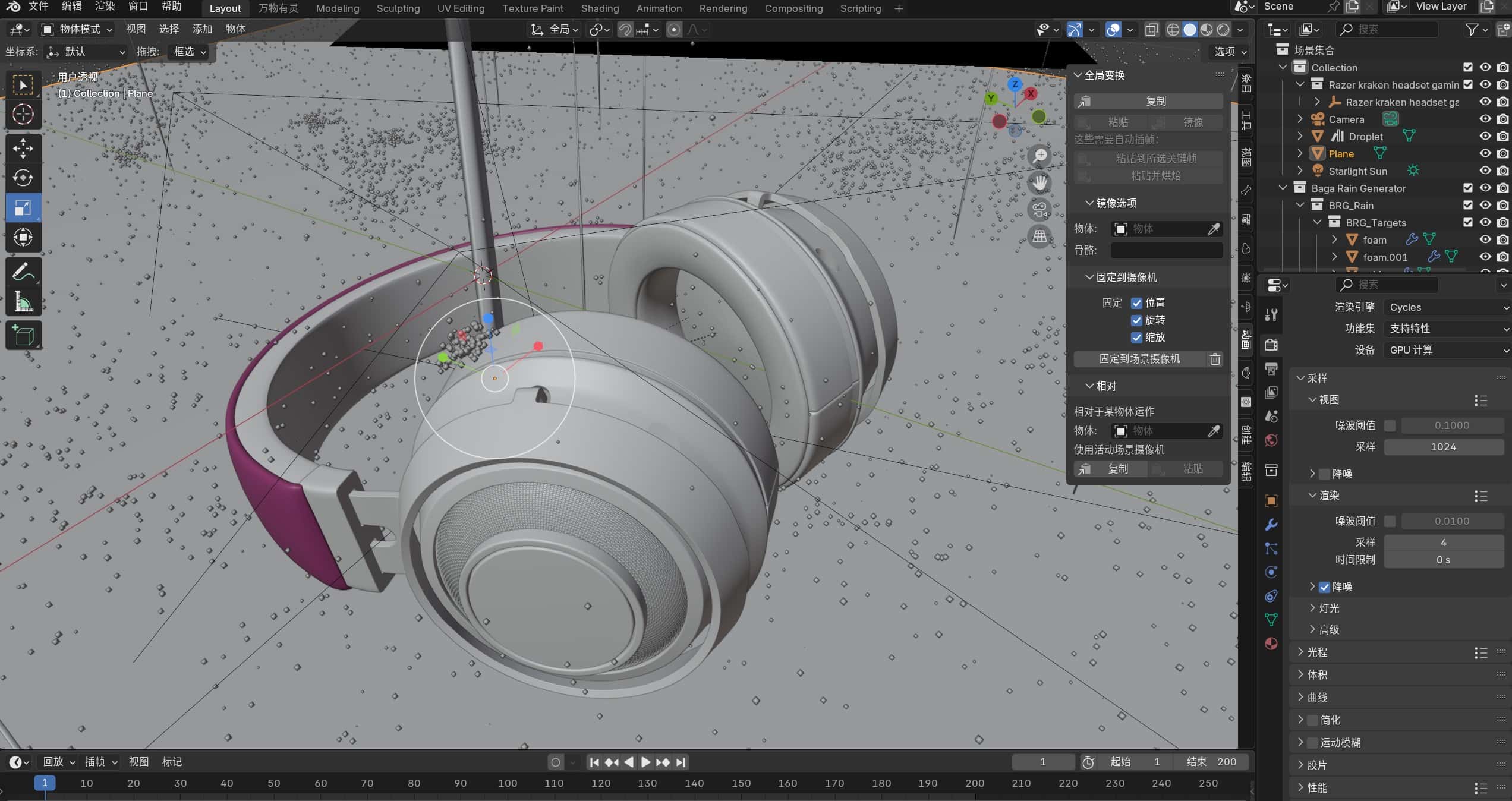Select the Move tool in toolbar
The image size is (1512, 801).
pyautogui.click(x=23, y=149)
